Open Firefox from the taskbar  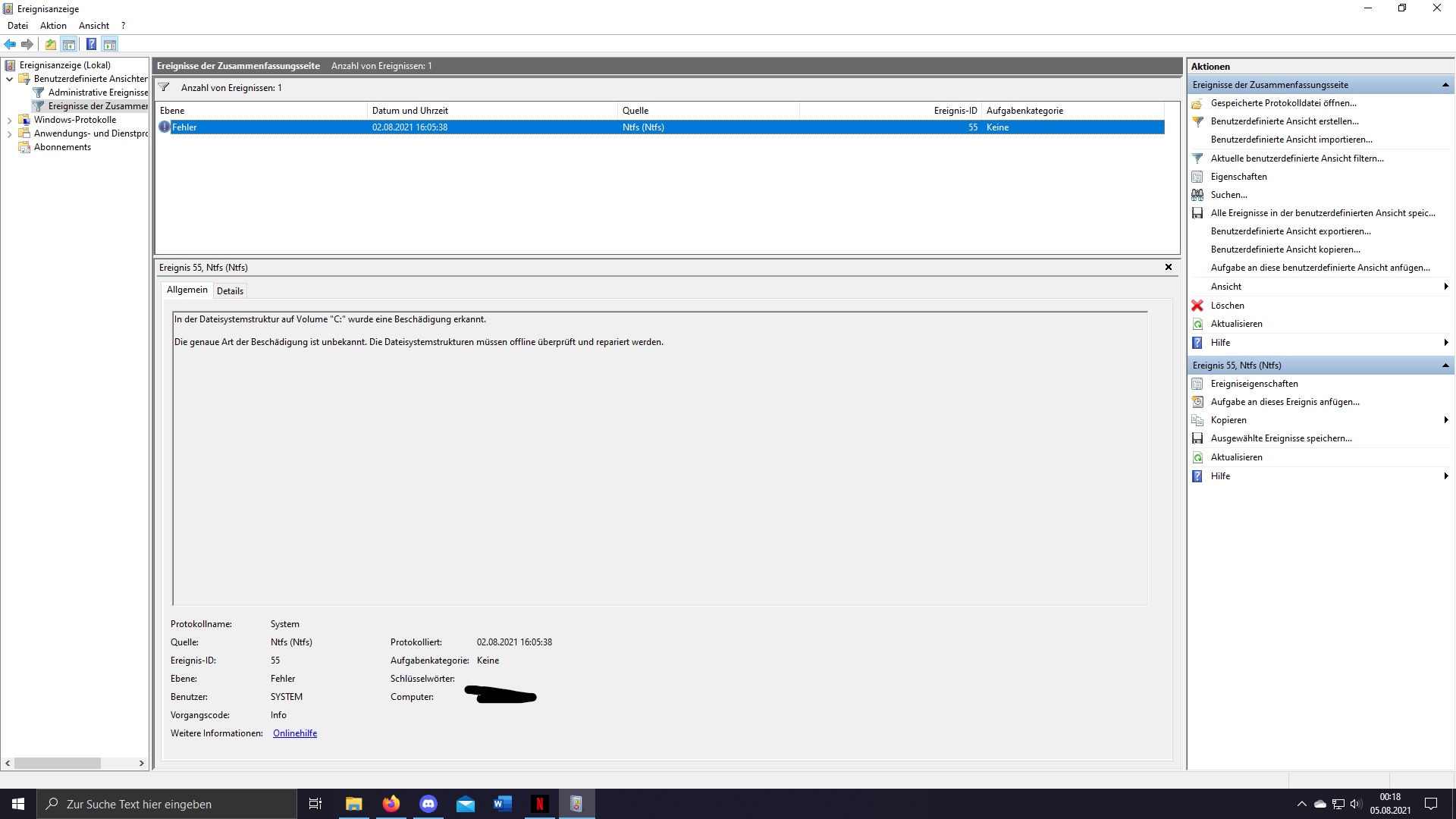pos(391,803)
